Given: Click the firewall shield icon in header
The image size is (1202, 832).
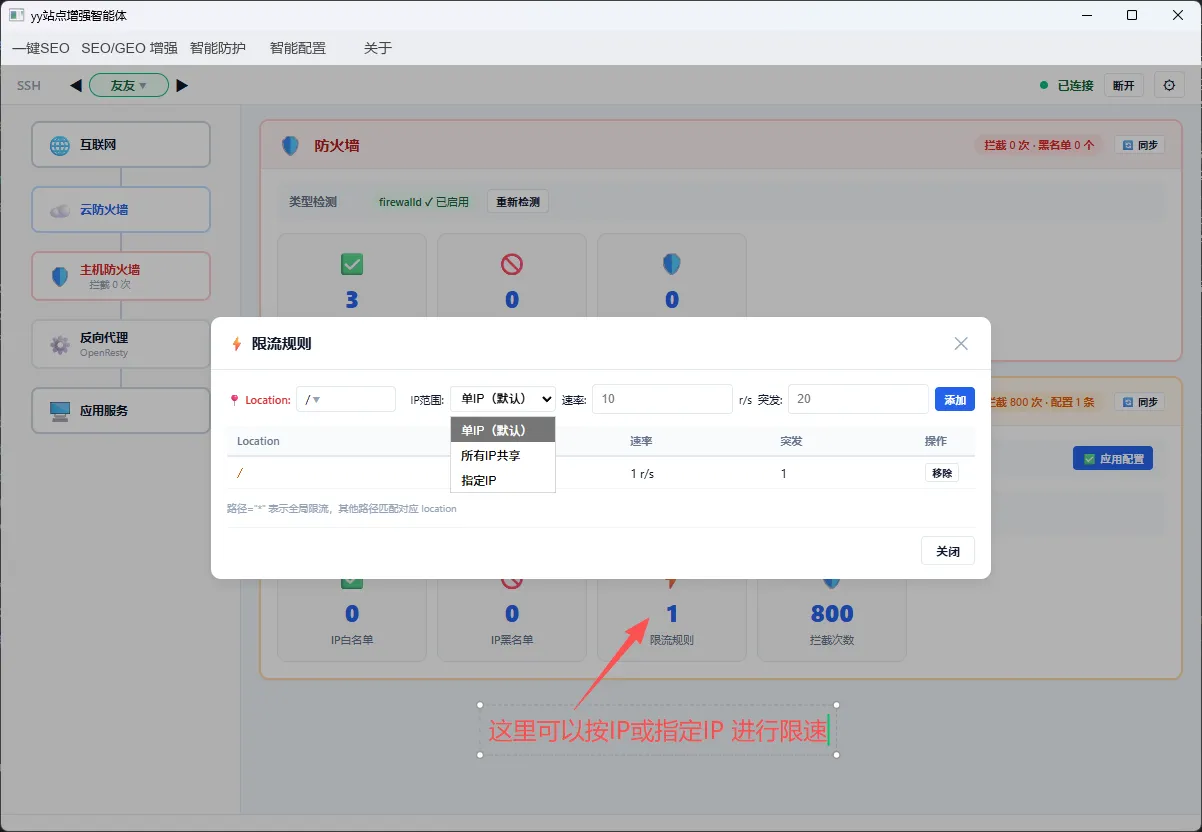Looking at the screenshot, I should point(290,145).
